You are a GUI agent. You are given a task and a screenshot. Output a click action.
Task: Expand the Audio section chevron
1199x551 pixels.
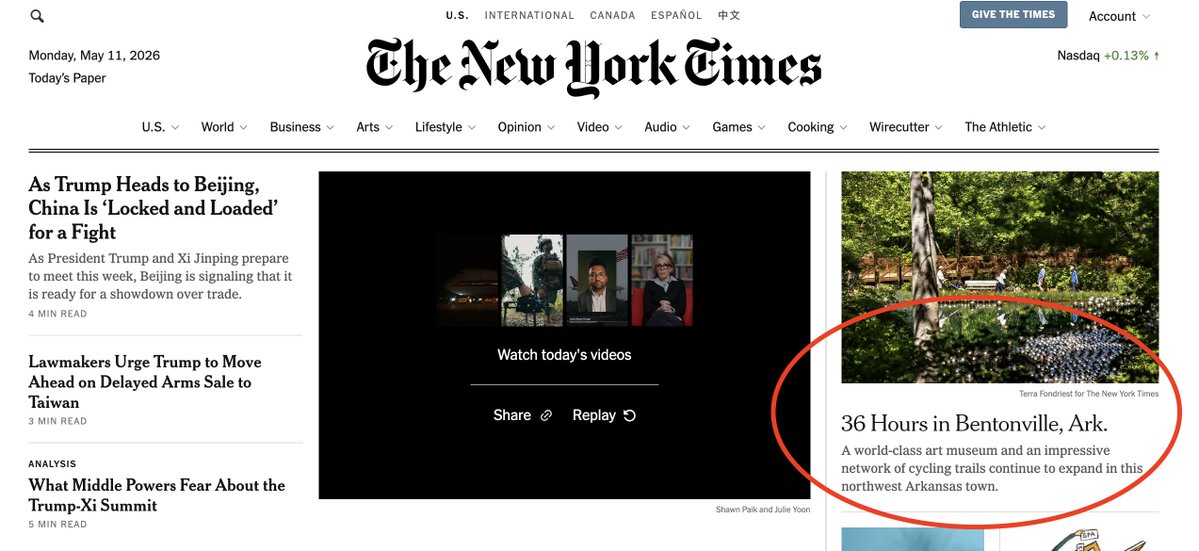point(686,128)
